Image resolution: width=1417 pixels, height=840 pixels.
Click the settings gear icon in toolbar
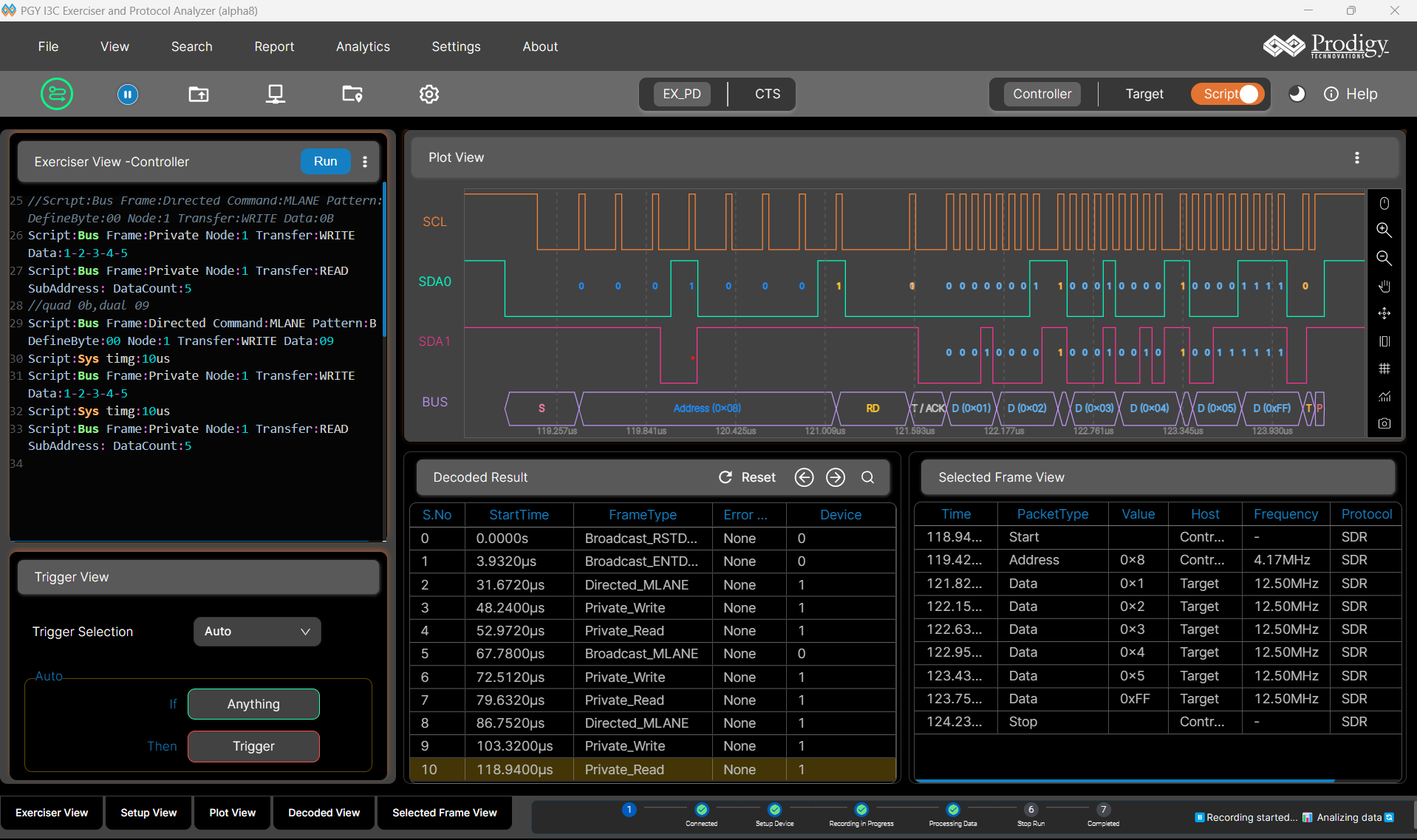tap(429, 95)
